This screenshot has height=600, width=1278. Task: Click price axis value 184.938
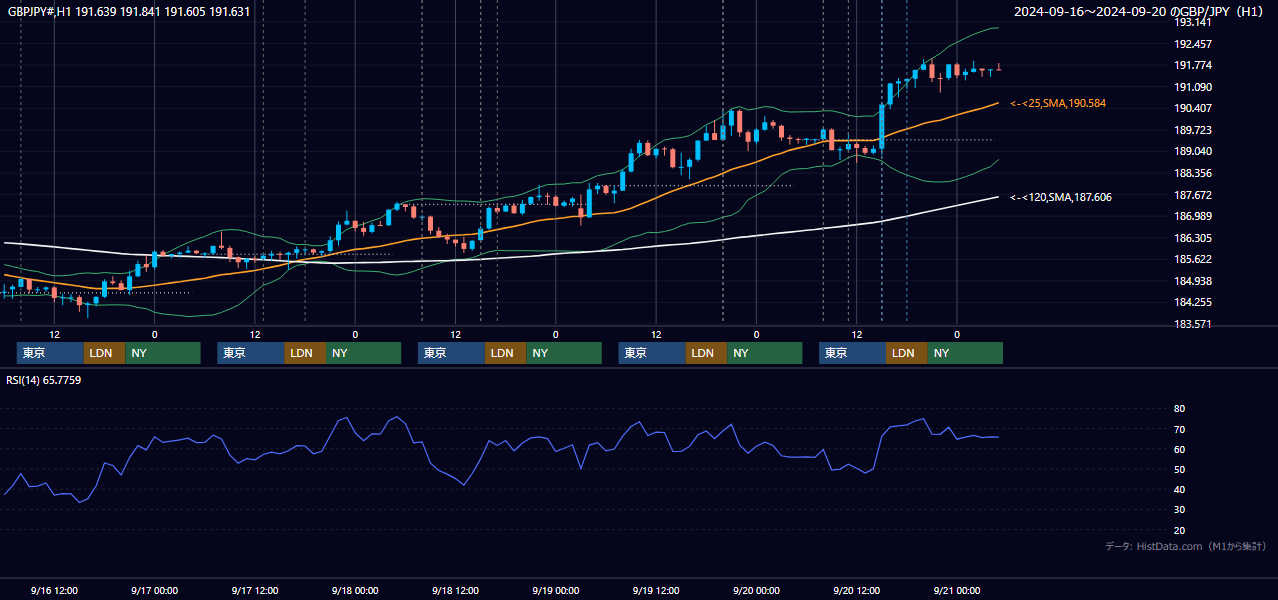pyautogui.click(x=1193, y=281)
